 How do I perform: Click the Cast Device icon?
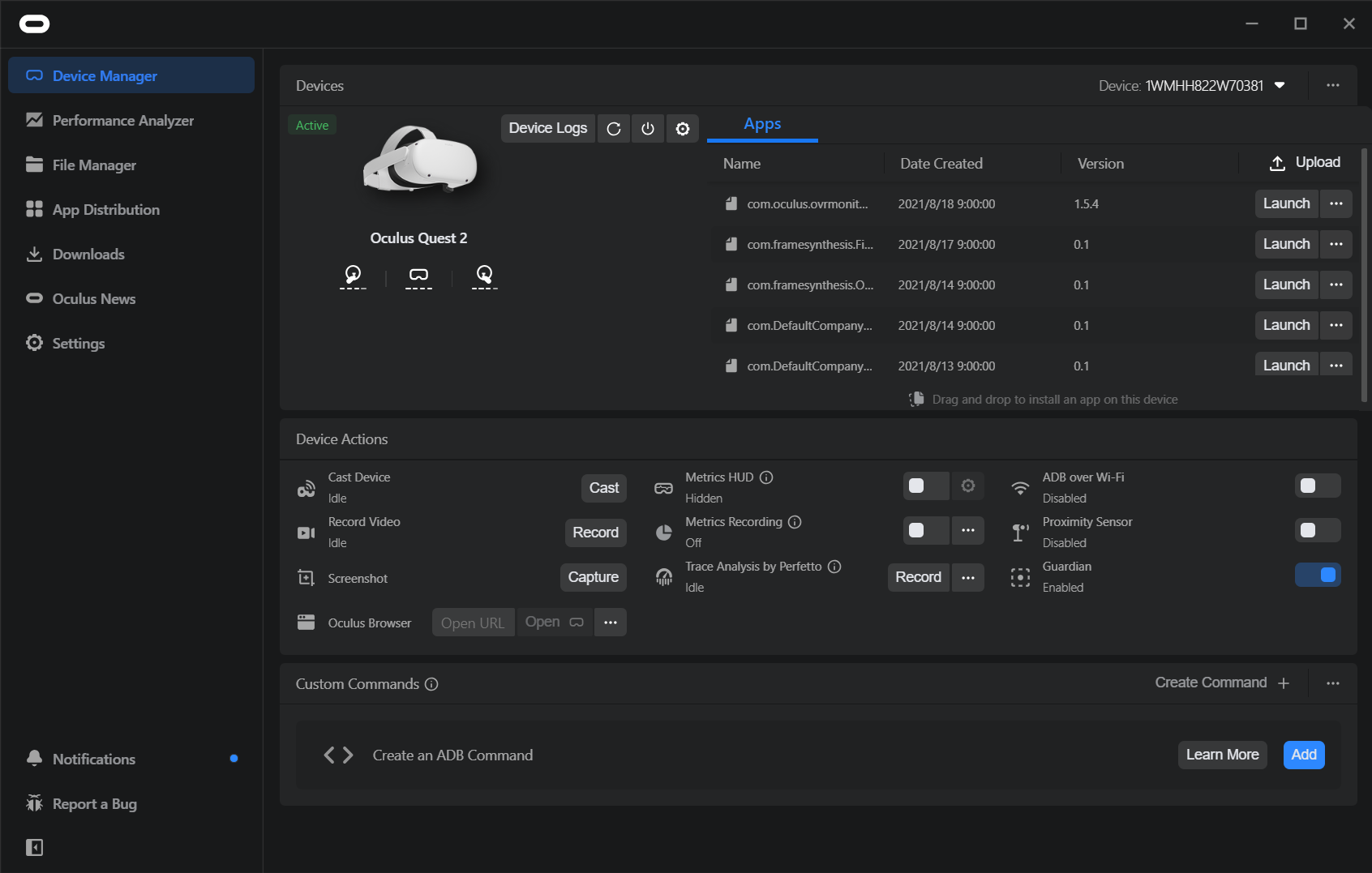point(306,488)
